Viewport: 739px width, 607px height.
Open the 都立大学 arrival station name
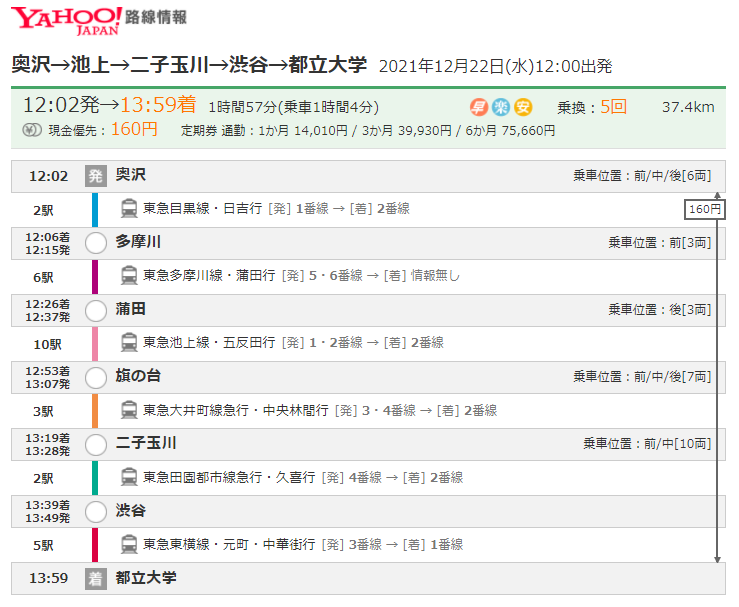pos(146,578)
